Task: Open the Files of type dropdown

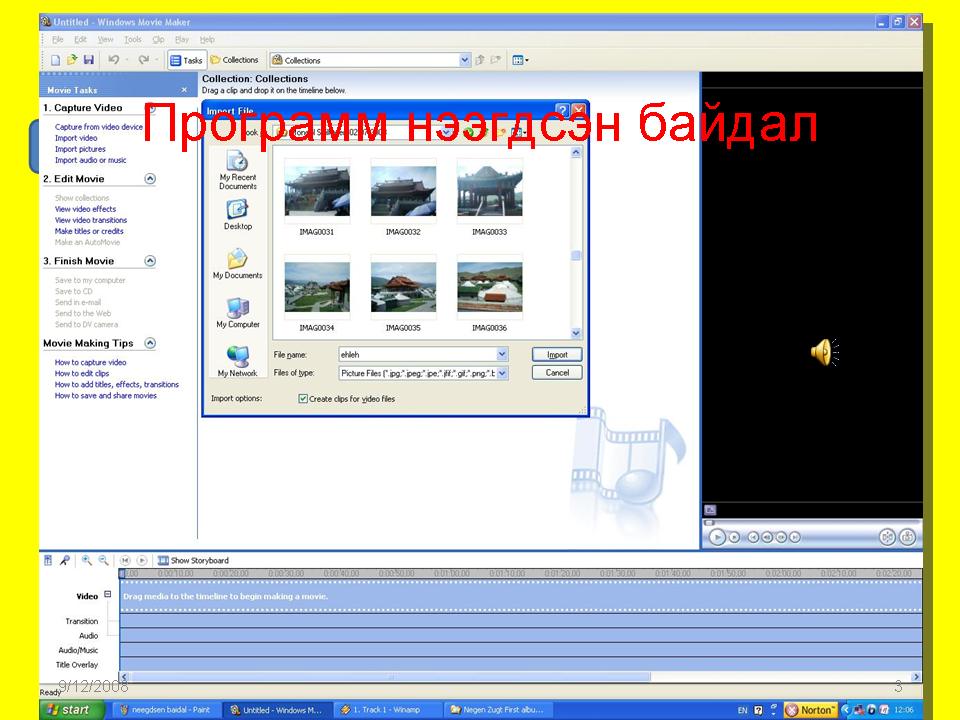Action: 502,373
